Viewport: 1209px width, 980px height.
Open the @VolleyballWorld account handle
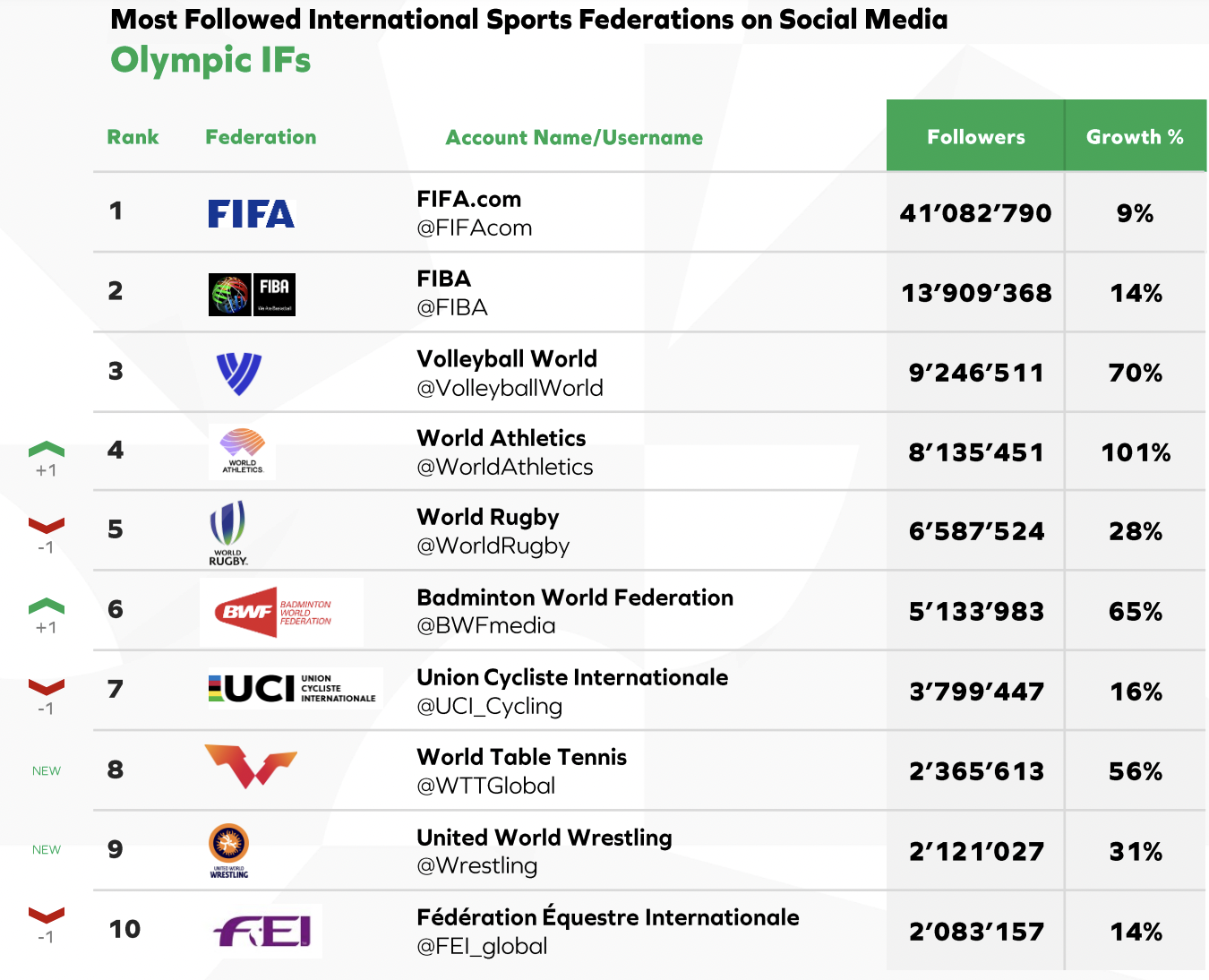point(510,388)
